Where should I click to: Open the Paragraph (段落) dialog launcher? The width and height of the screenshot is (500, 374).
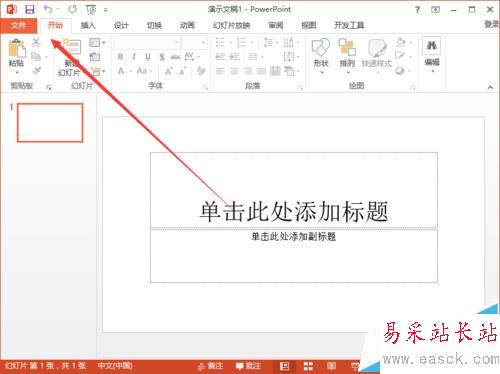point(300,87)
